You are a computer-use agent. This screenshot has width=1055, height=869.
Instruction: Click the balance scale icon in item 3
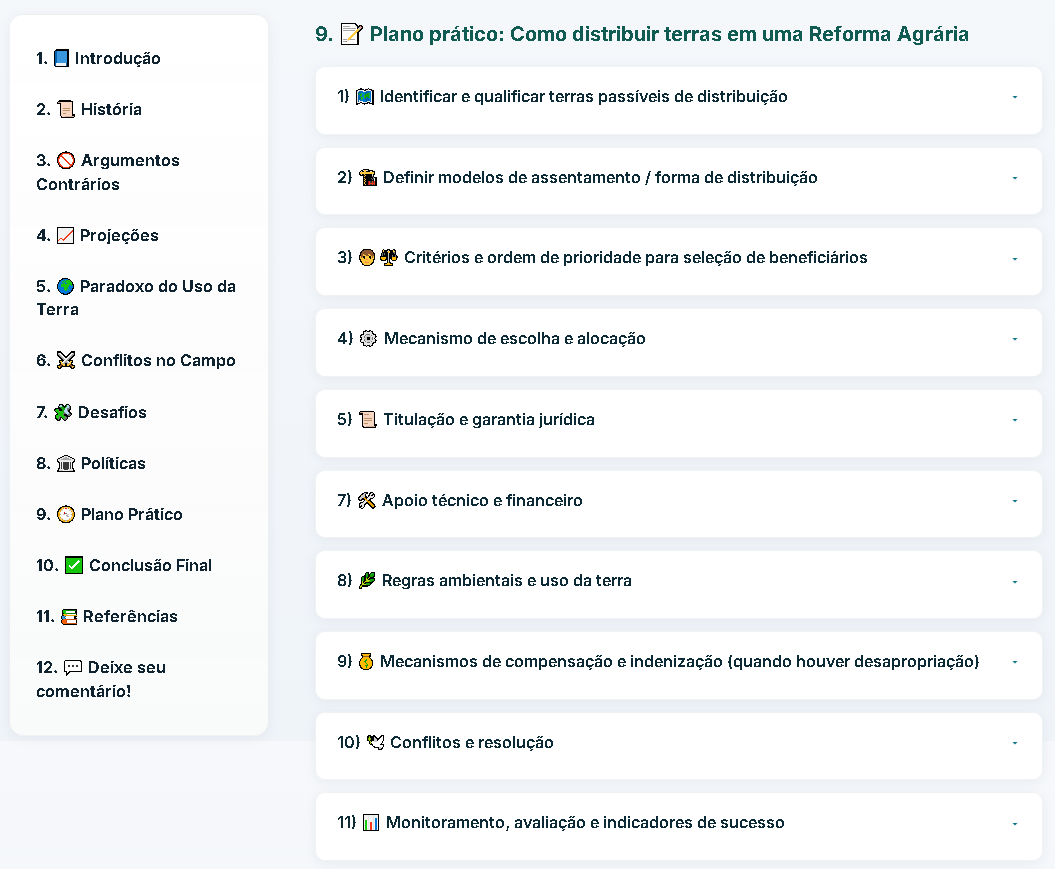pos(389,258)
